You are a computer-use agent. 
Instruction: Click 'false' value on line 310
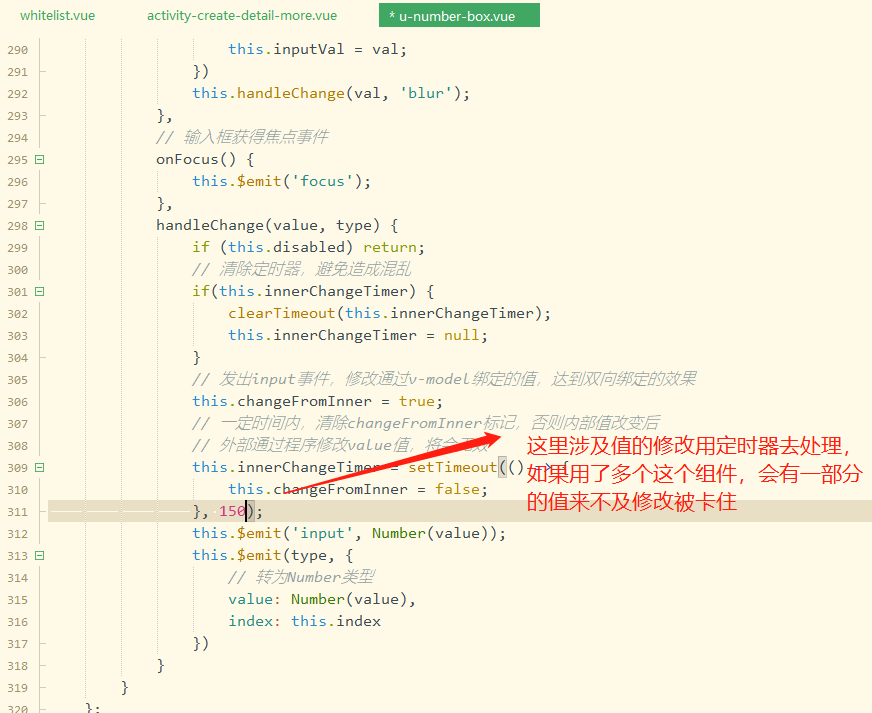[457, 489]
